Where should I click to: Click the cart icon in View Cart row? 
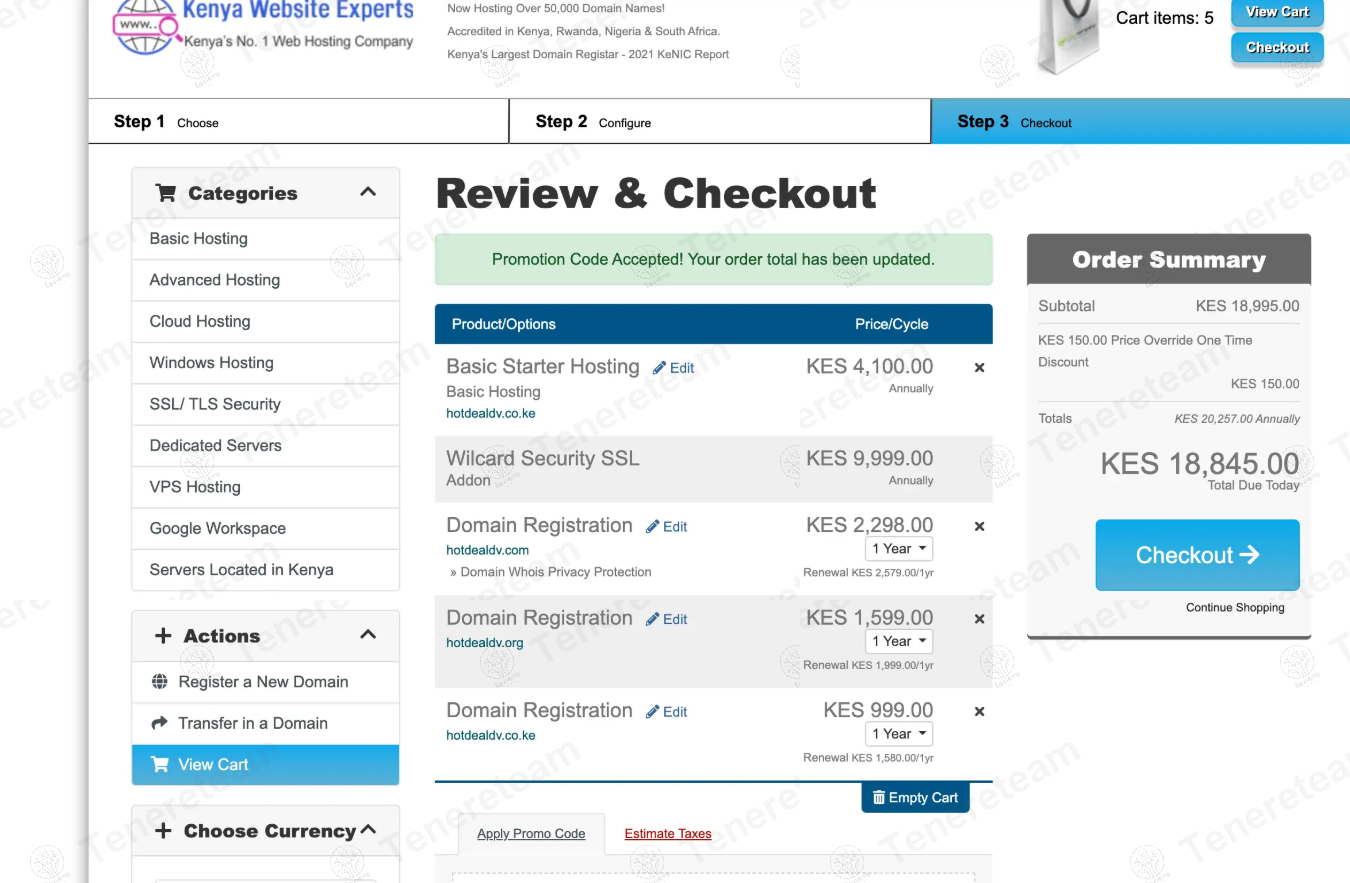(159, 764)
